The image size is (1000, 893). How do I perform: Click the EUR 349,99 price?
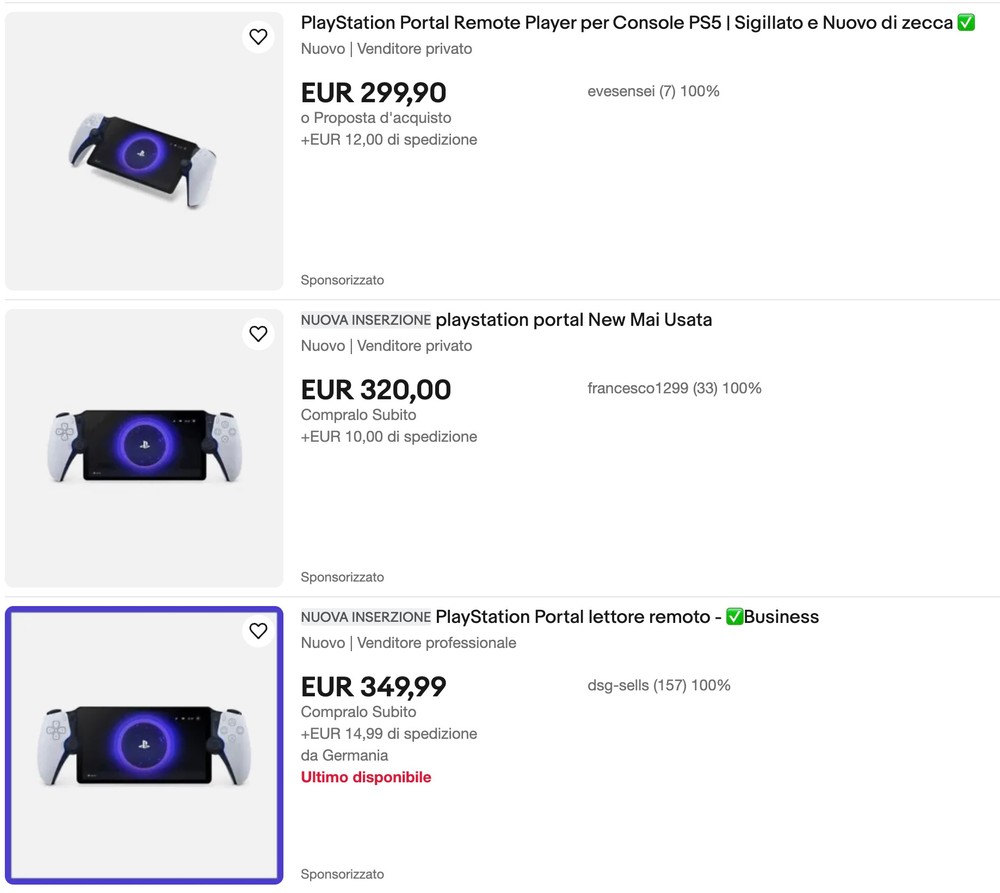pyautogui.click(x=373, y=687)
